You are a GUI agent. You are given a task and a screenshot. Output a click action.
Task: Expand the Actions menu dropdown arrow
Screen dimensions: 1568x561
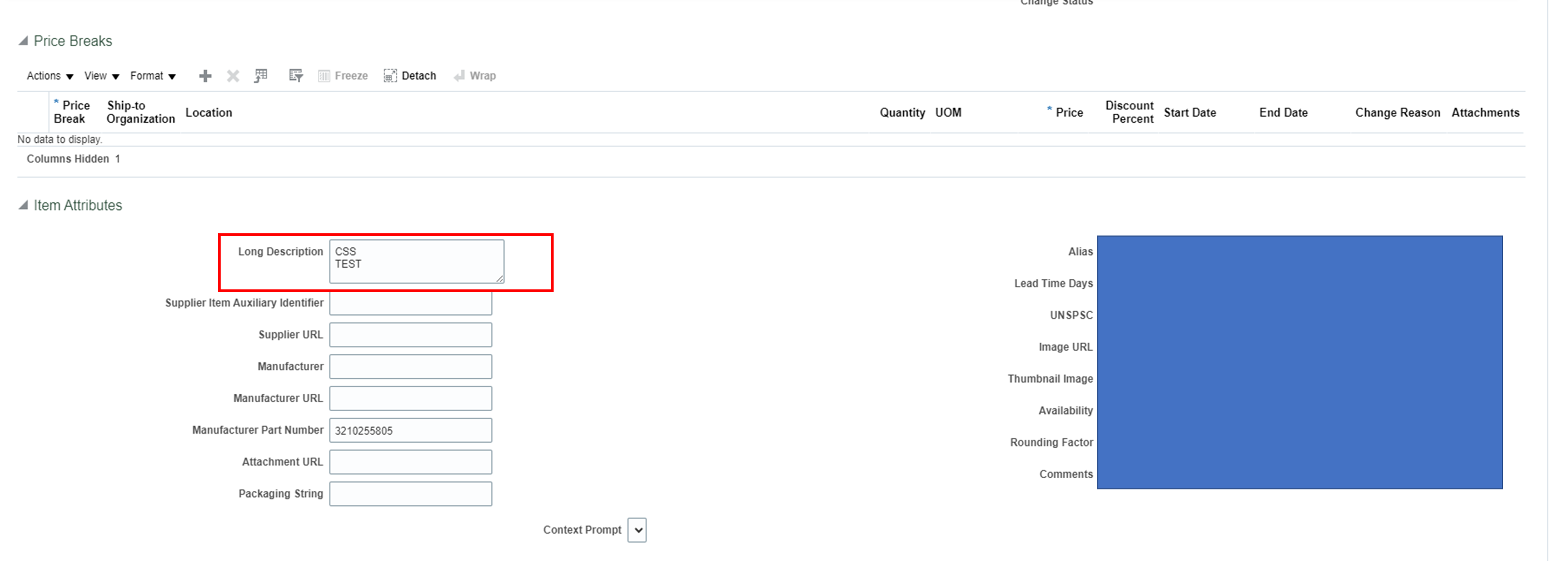[x=69, y=77]
